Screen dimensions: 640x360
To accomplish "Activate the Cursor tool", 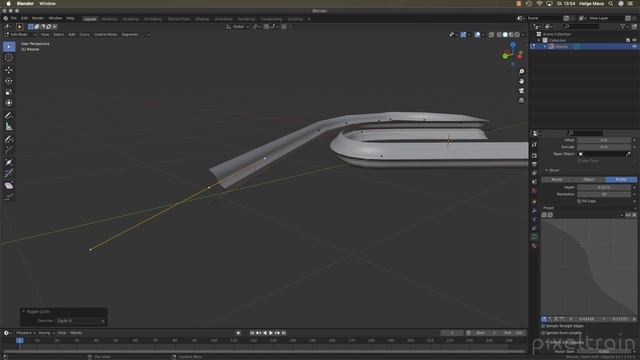I will point(9,58).
